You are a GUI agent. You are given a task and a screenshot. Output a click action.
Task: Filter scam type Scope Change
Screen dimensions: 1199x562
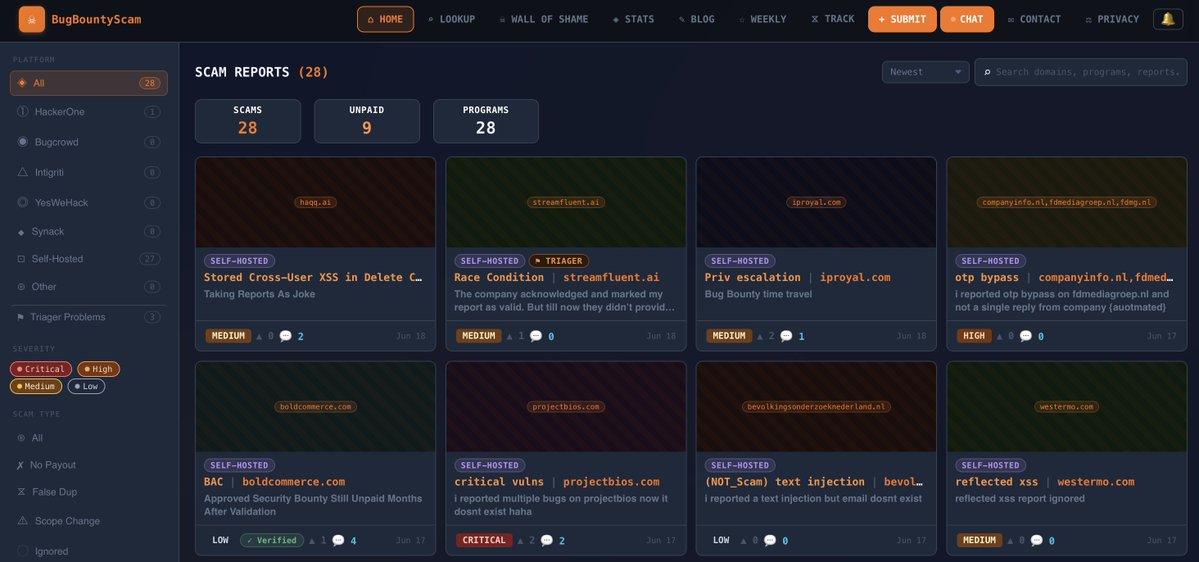point(89,521)
